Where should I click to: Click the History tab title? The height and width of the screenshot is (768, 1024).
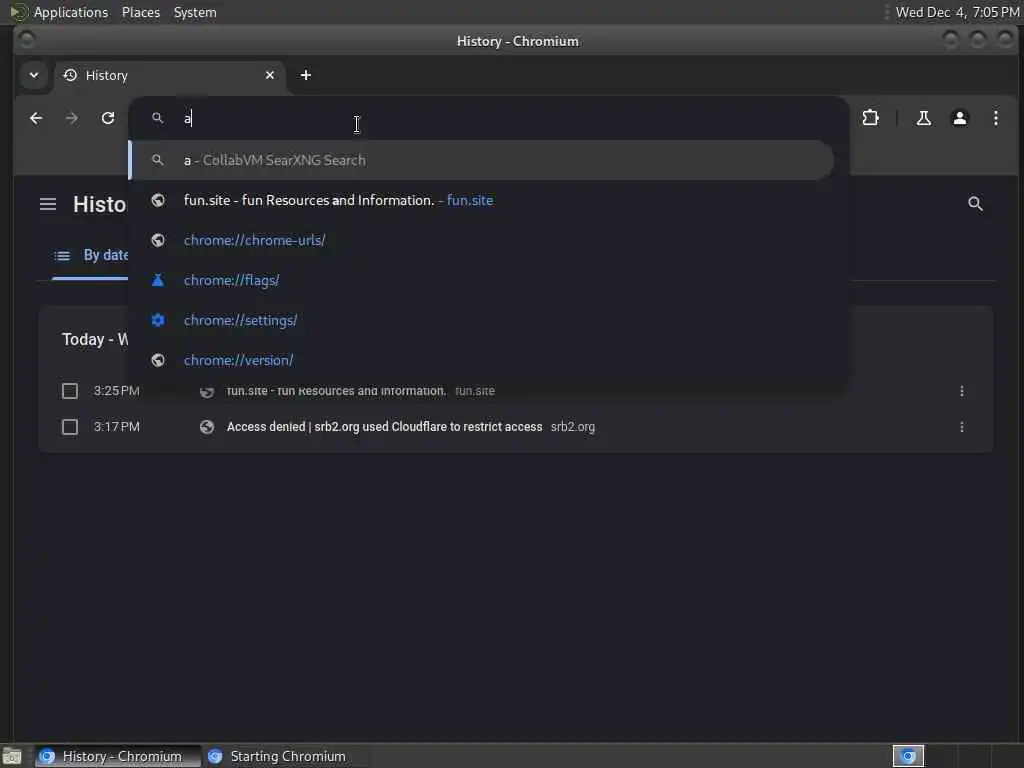(x=106, y=75)
